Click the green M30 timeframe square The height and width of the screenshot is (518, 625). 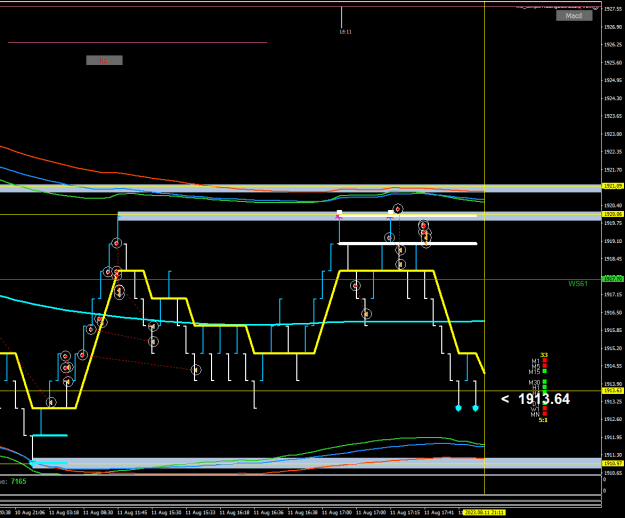[x=544, y=382]
